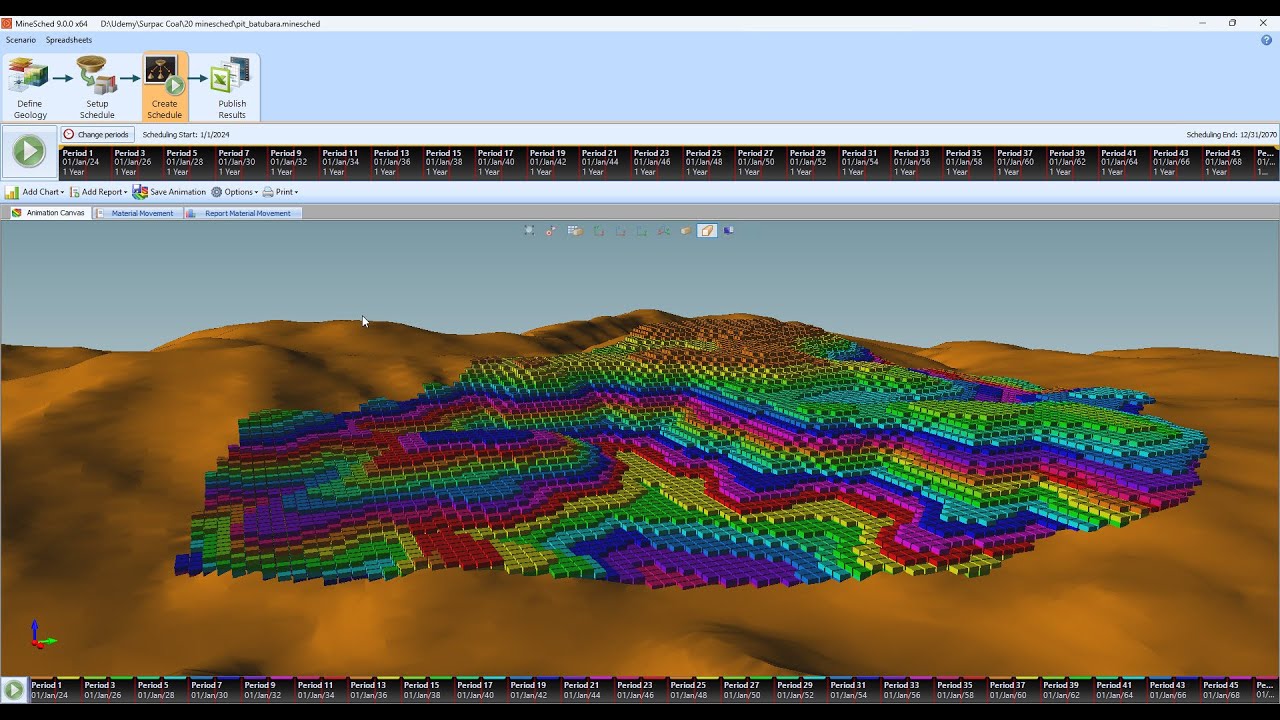The width and height of the screenshot is (1280, 720).
Task: Expand the Add Report dropdown
Action: point(98,192)
